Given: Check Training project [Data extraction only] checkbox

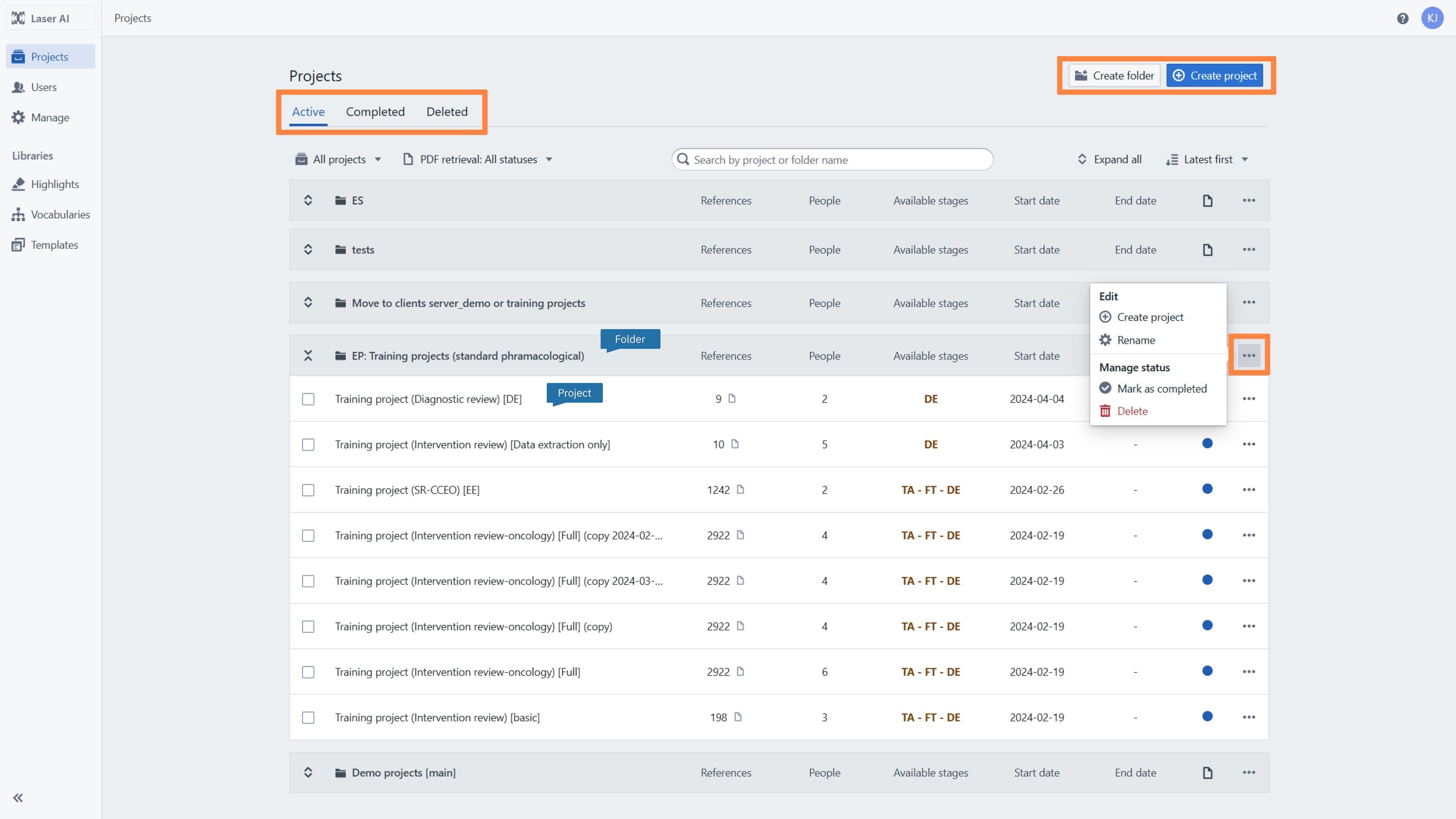Looking at the screenshot, I should [308, 445].
